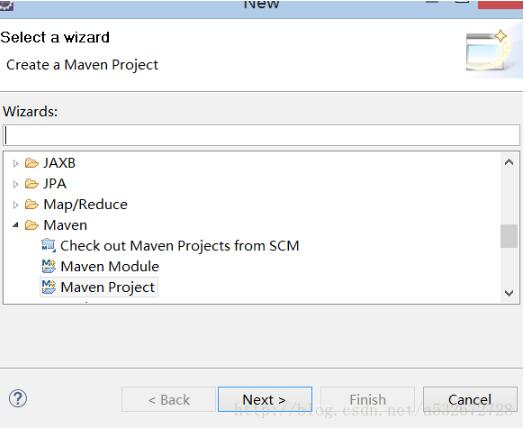Collapse the Maven tree node
This screenshot has width=524, height=431.
(x=15, y=225)
